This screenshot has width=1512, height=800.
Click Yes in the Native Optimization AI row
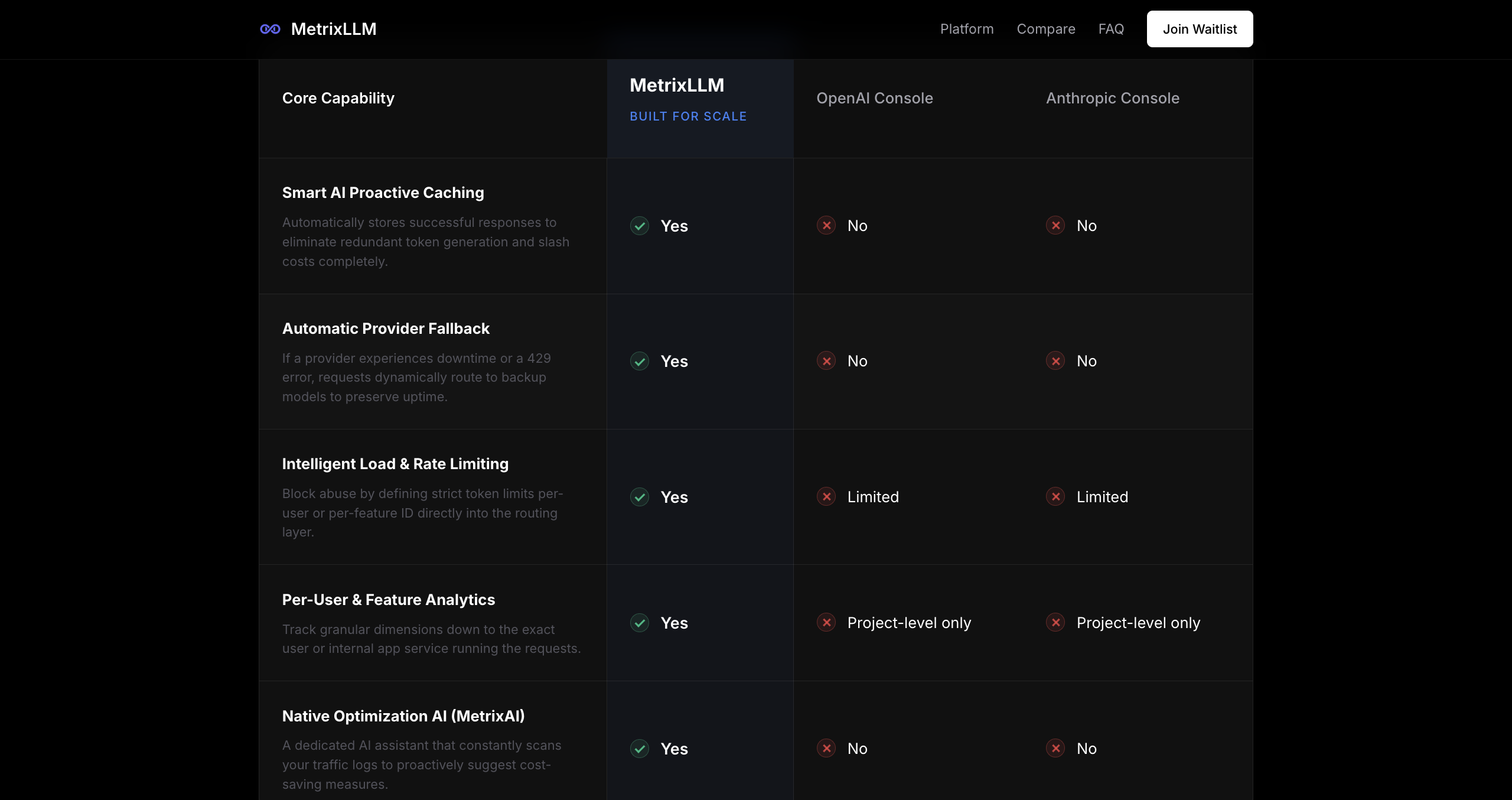(674, 749)
